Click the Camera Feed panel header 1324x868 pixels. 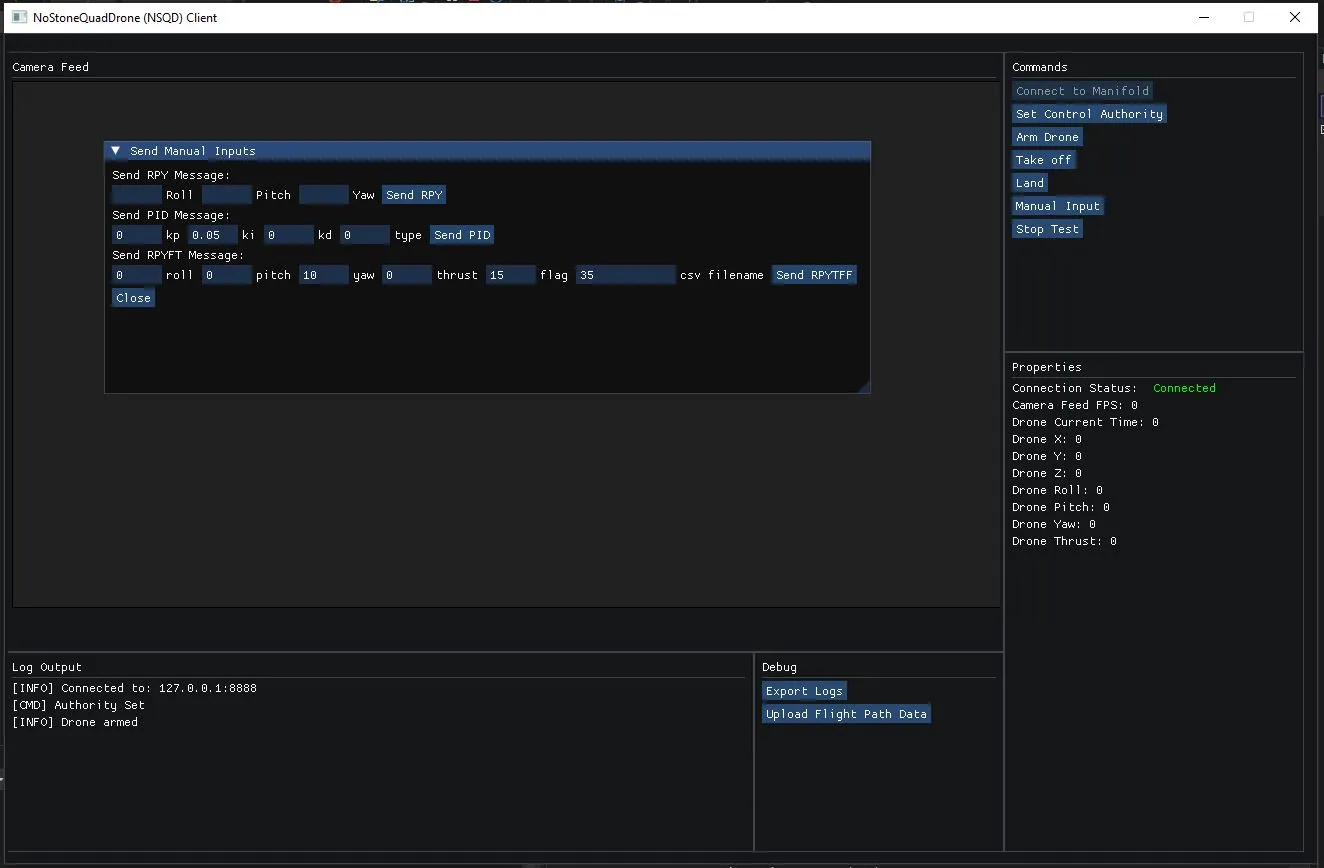(x=51, y=67)
